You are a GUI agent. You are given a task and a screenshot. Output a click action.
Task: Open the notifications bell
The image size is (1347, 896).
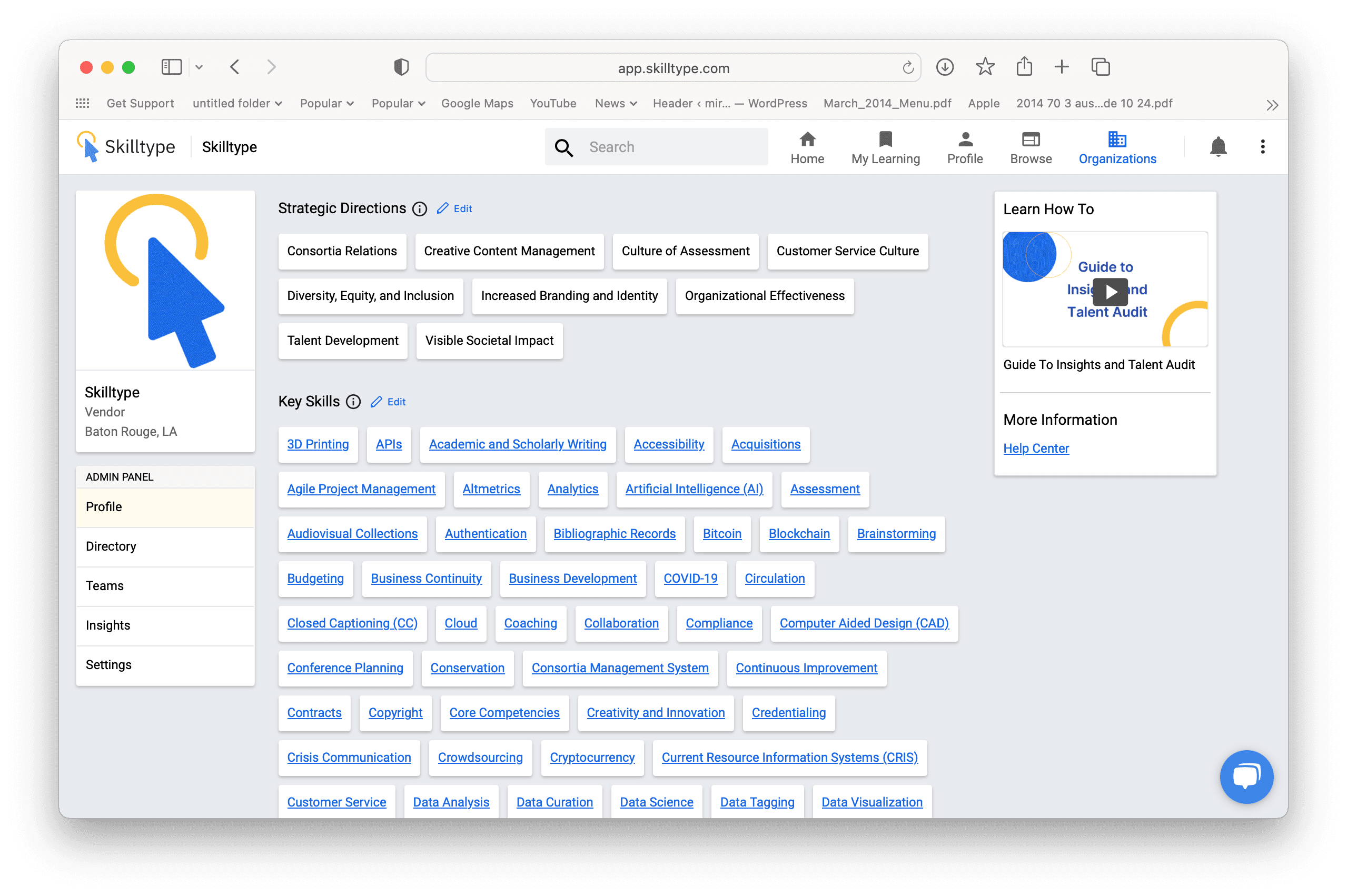(1218, 147)
